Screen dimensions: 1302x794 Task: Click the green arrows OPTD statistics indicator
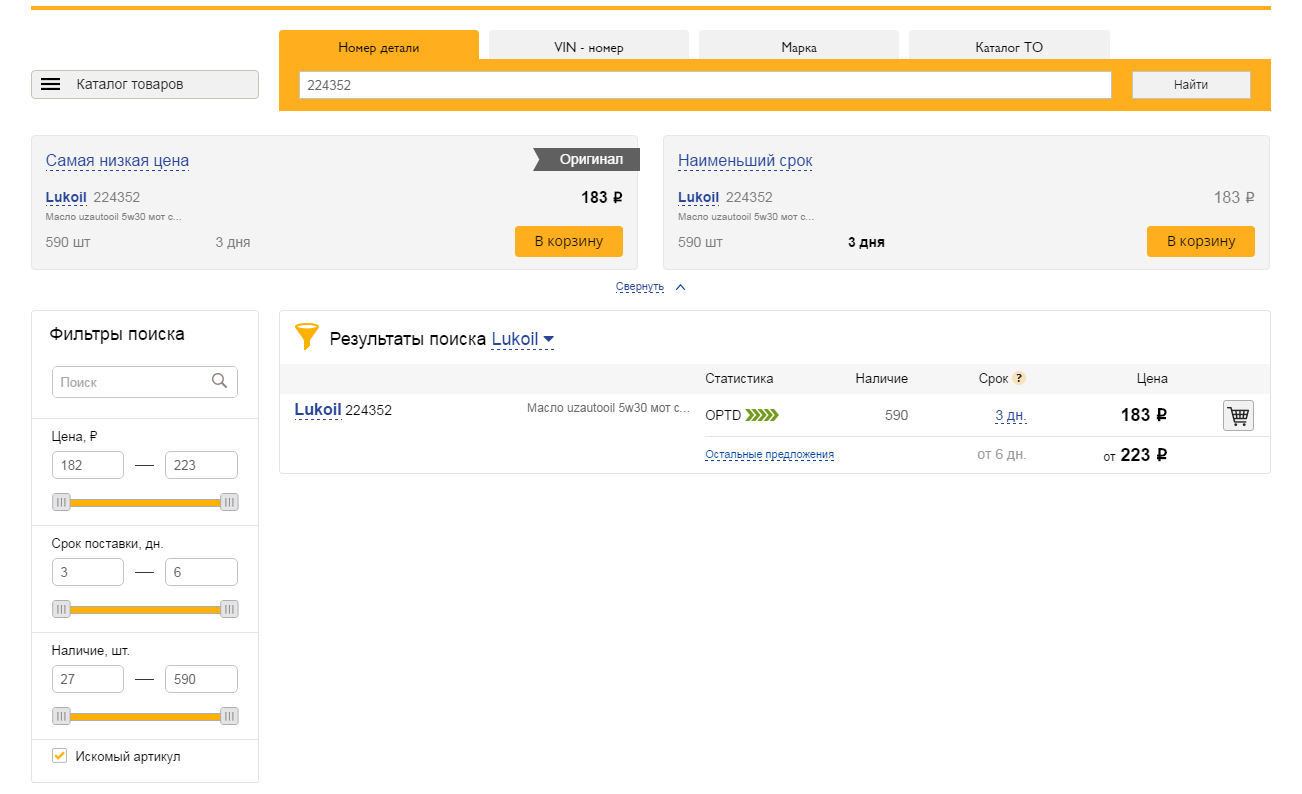(762, 415)
